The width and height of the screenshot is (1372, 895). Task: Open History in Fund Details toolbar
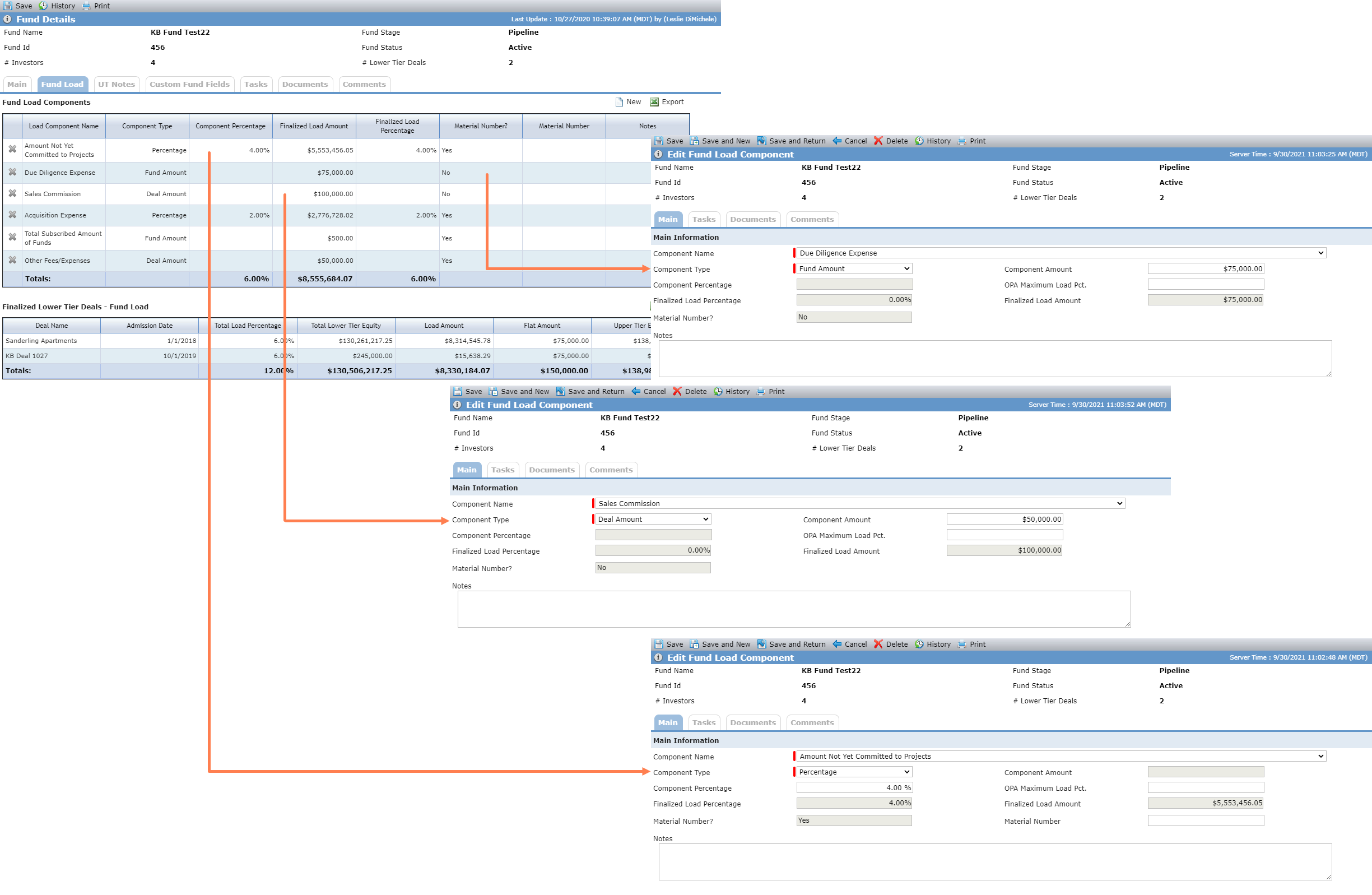coord(57,6)
